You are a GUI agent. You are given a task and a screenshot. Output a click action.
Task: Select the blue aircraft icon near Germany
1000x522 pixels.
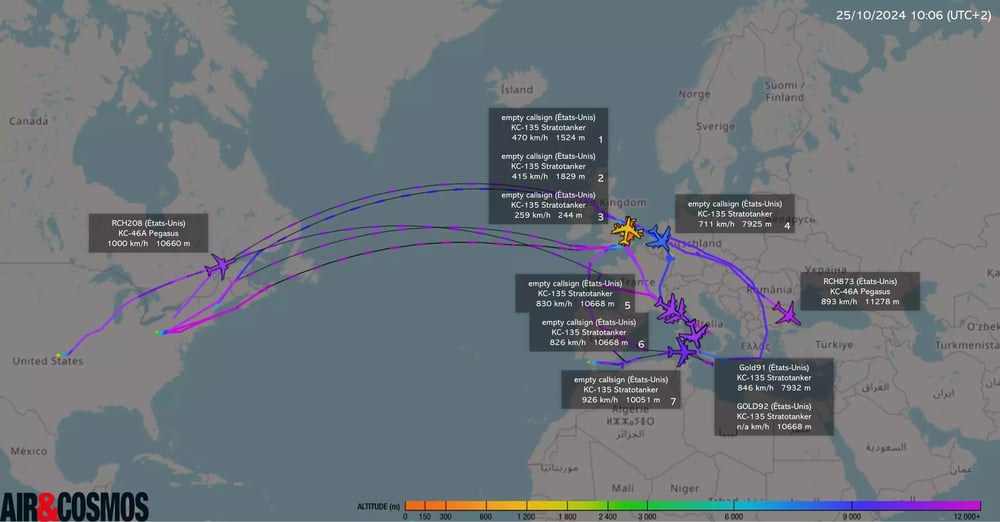(x=659, y=239)
